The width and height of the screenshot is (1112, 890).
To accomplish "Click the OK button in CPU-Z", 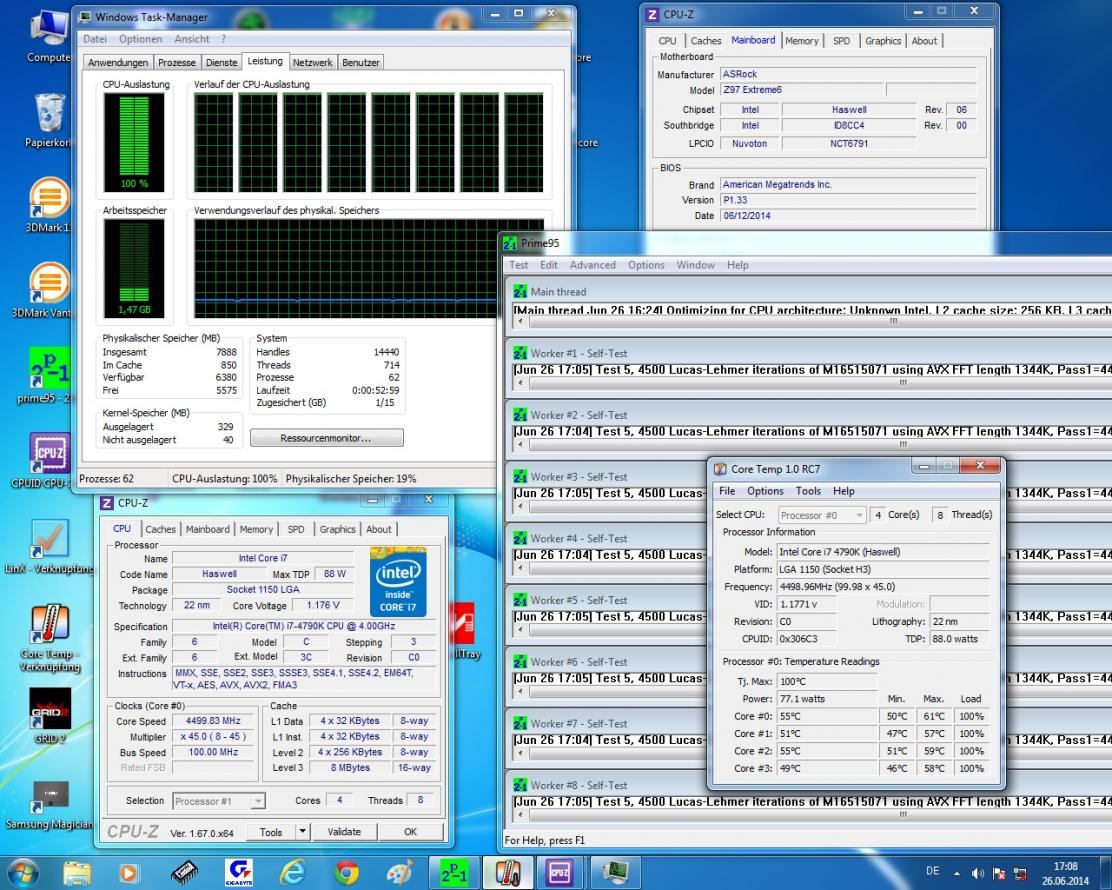I will click(411, 831).
